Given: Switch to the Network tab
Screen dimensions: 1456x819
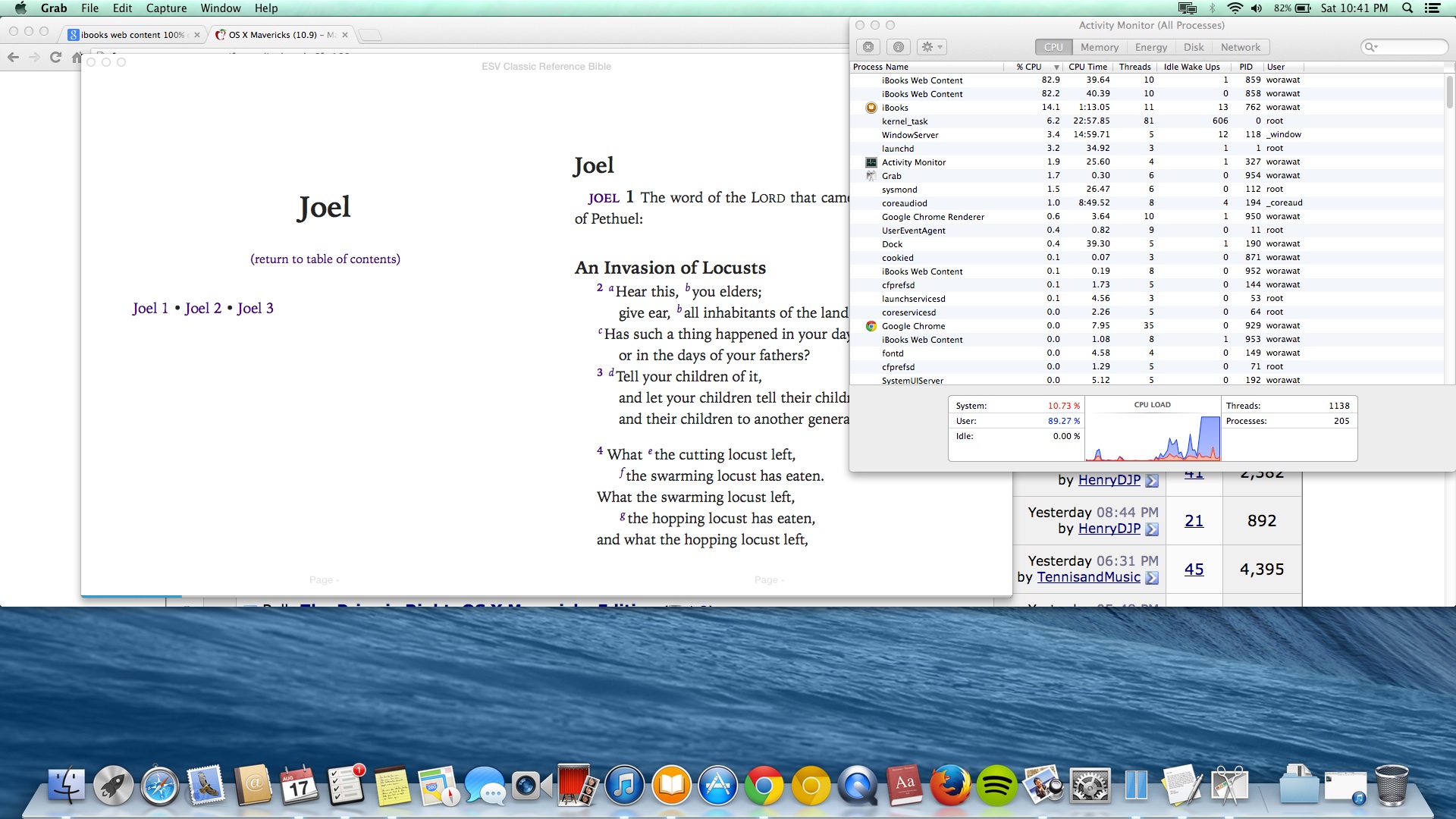Looking at the screenshot, I should point(1240,47).
